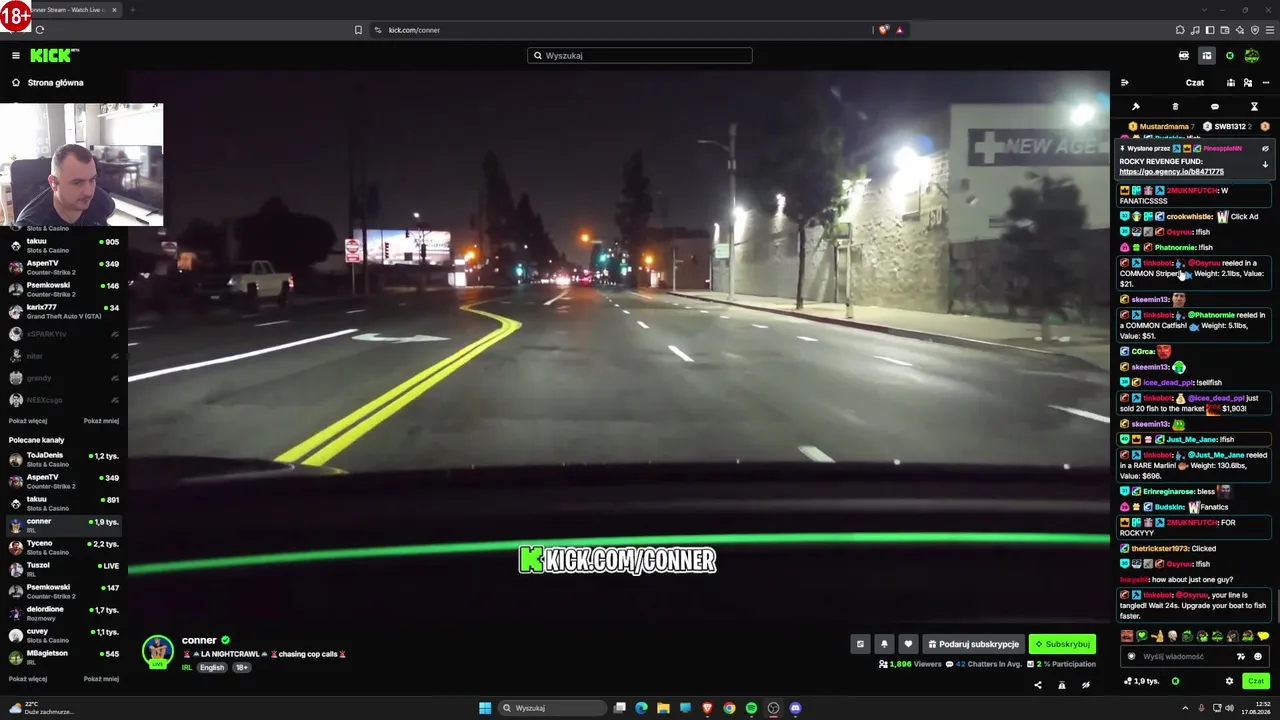Click the English language tag

click(x=212, y=668)
